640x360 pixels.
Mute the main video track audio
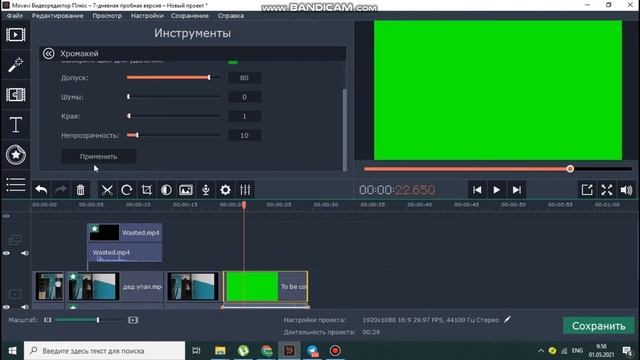point(24,307)
